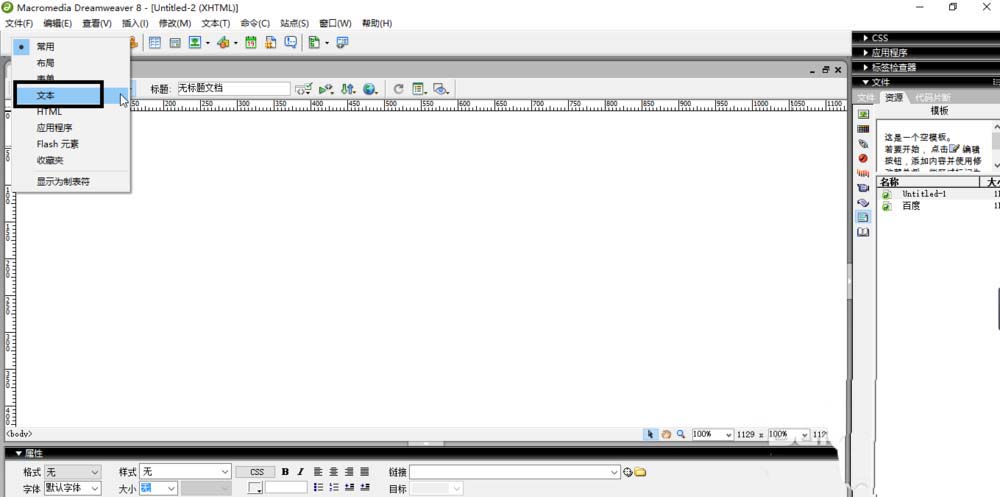The image size is (1000, 497).
Task: Click the Images insert icon
Action: [x=195, y=43]
